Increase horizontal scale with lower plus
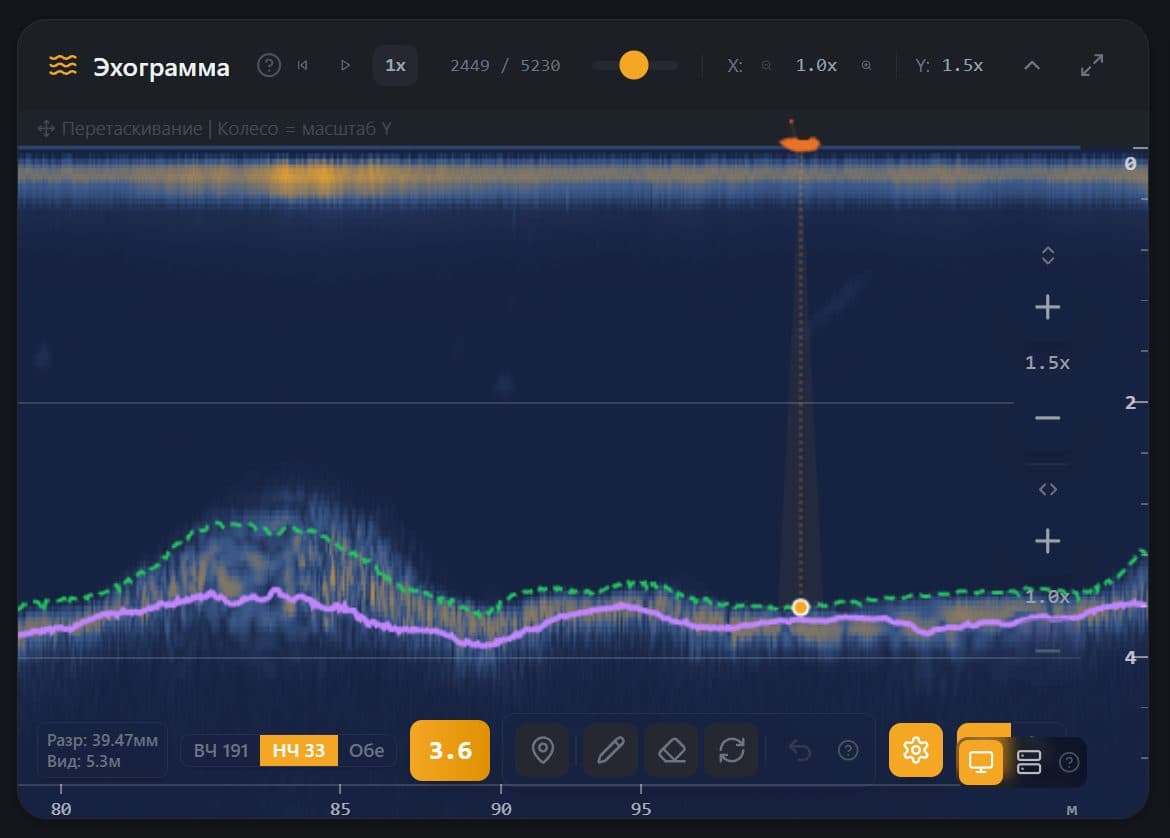 pos(1048,541)
